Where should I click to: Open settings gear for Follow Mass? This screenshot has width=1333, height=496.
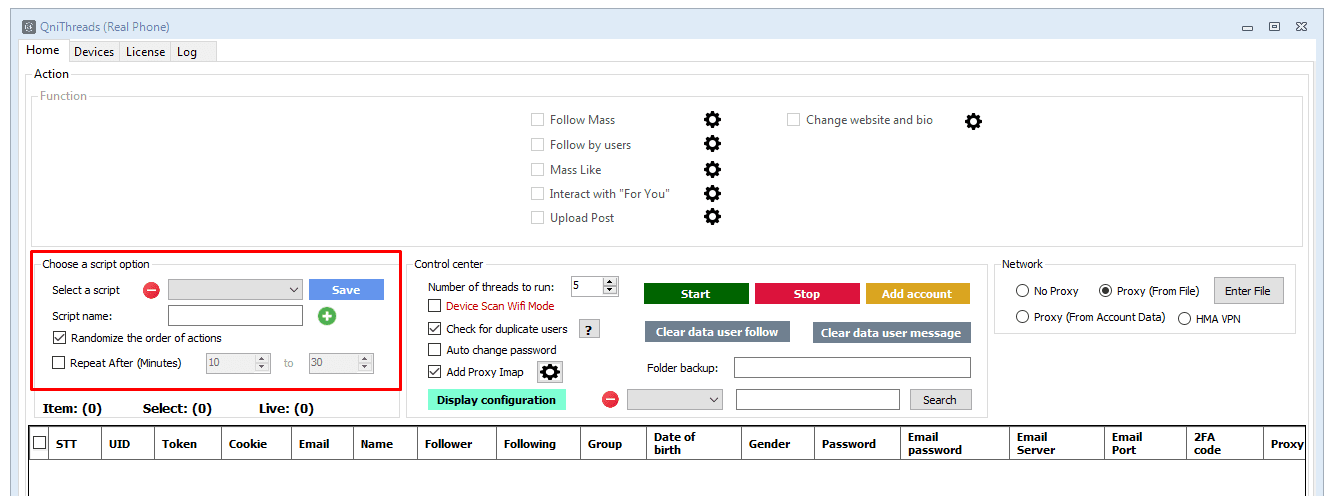point(712,120)
